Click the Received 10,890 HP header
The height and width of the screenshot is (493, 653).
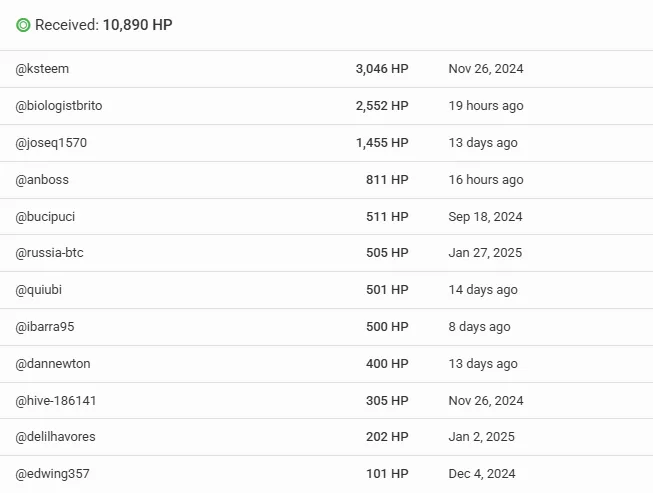[x=104, y=25]
